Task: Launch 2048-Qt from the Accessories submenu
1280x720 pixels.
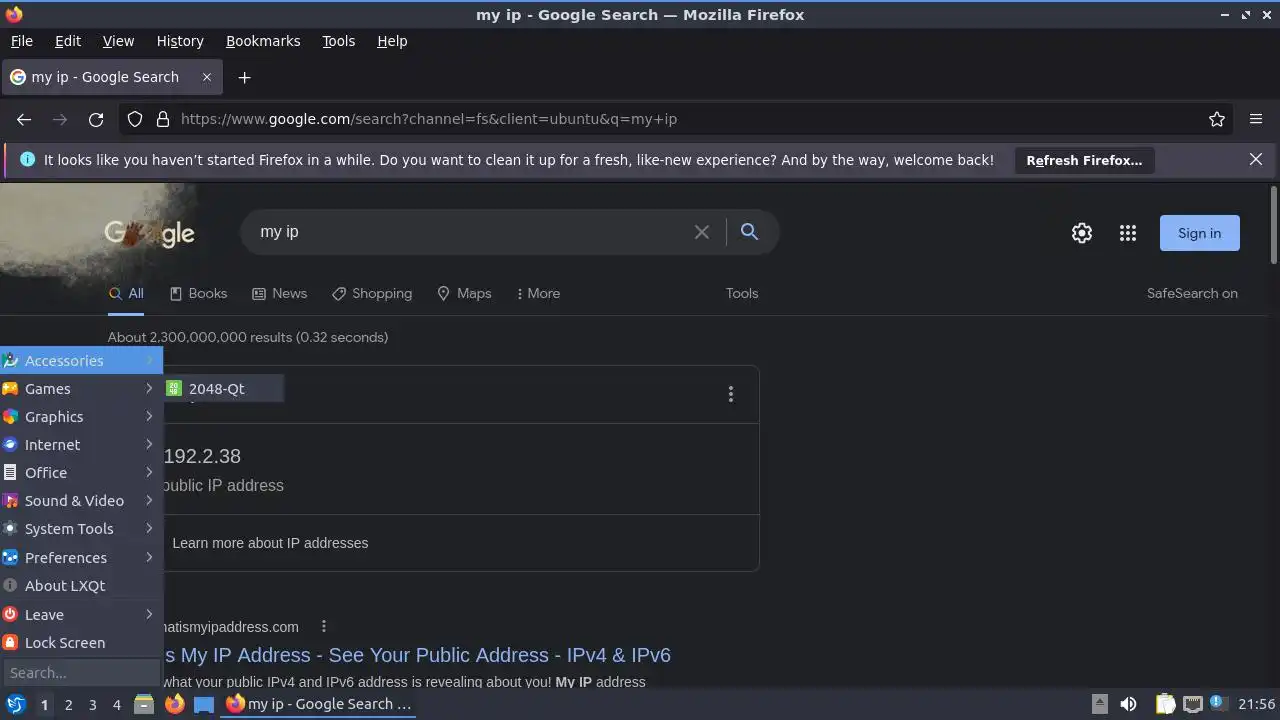Action: (223, 389)
